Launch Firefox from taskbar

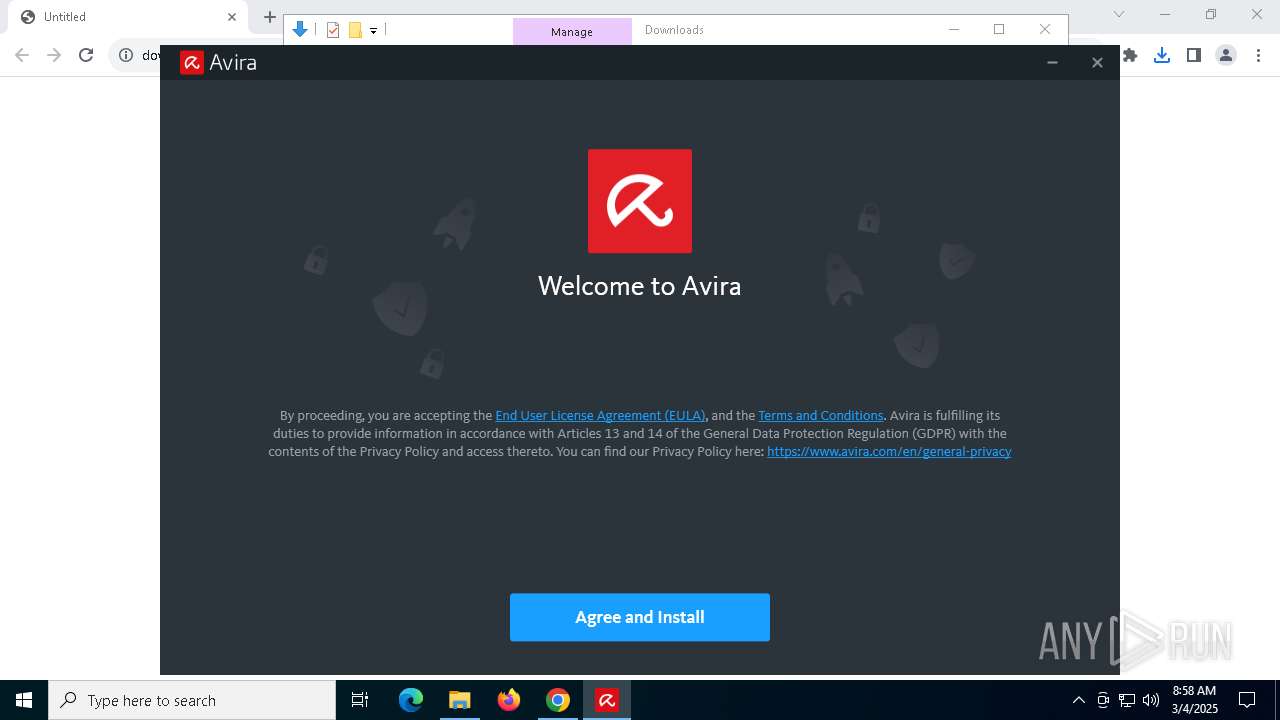tap(509, 700)
